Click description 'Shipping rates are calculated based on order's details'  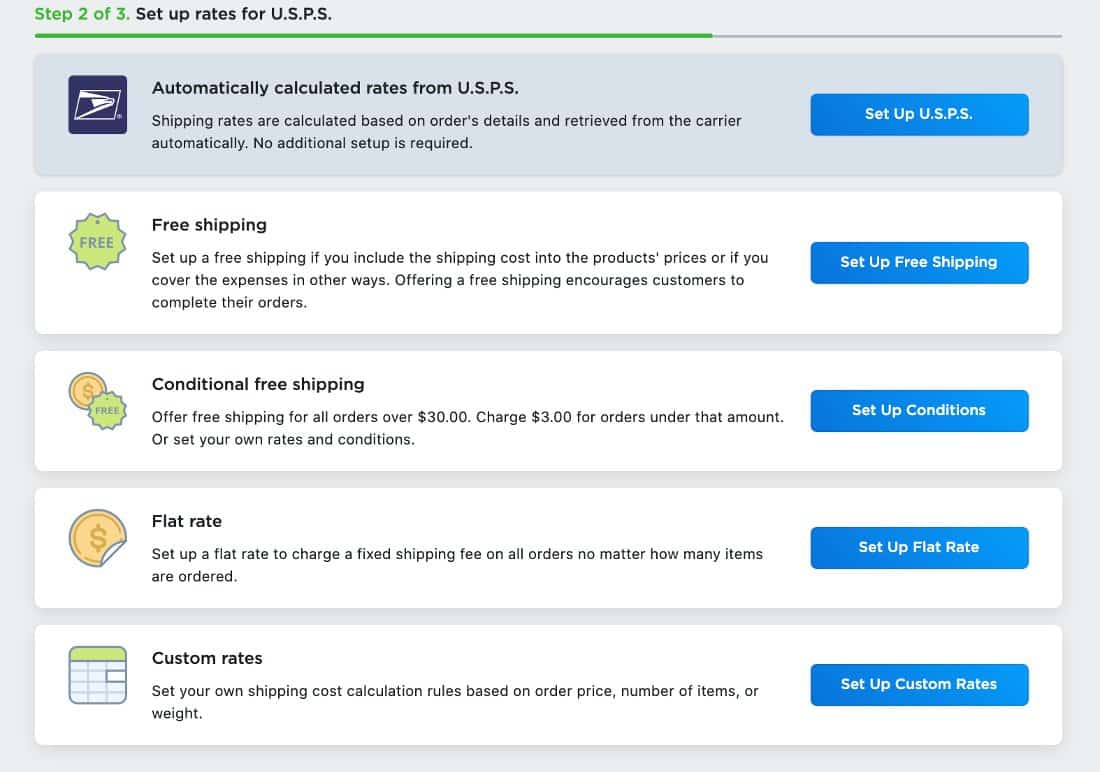(x=446, y=132)
